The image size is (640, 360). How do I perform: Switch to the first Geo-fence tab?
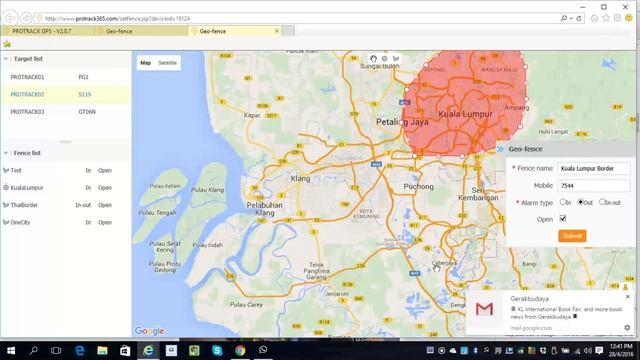click(x=142, y=31)
